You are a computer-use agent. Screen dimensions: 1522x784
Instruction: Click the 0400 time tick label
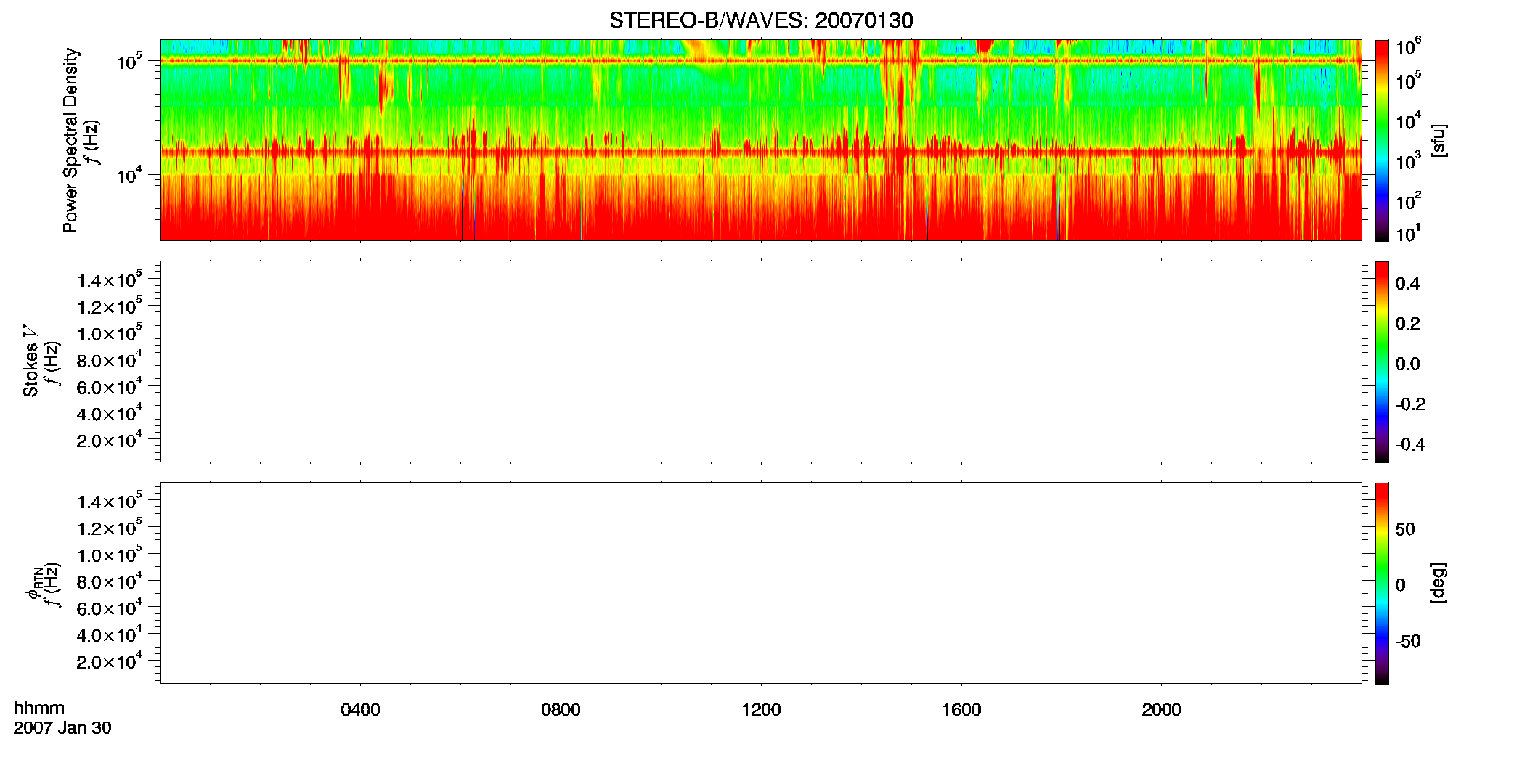[360, 710]
